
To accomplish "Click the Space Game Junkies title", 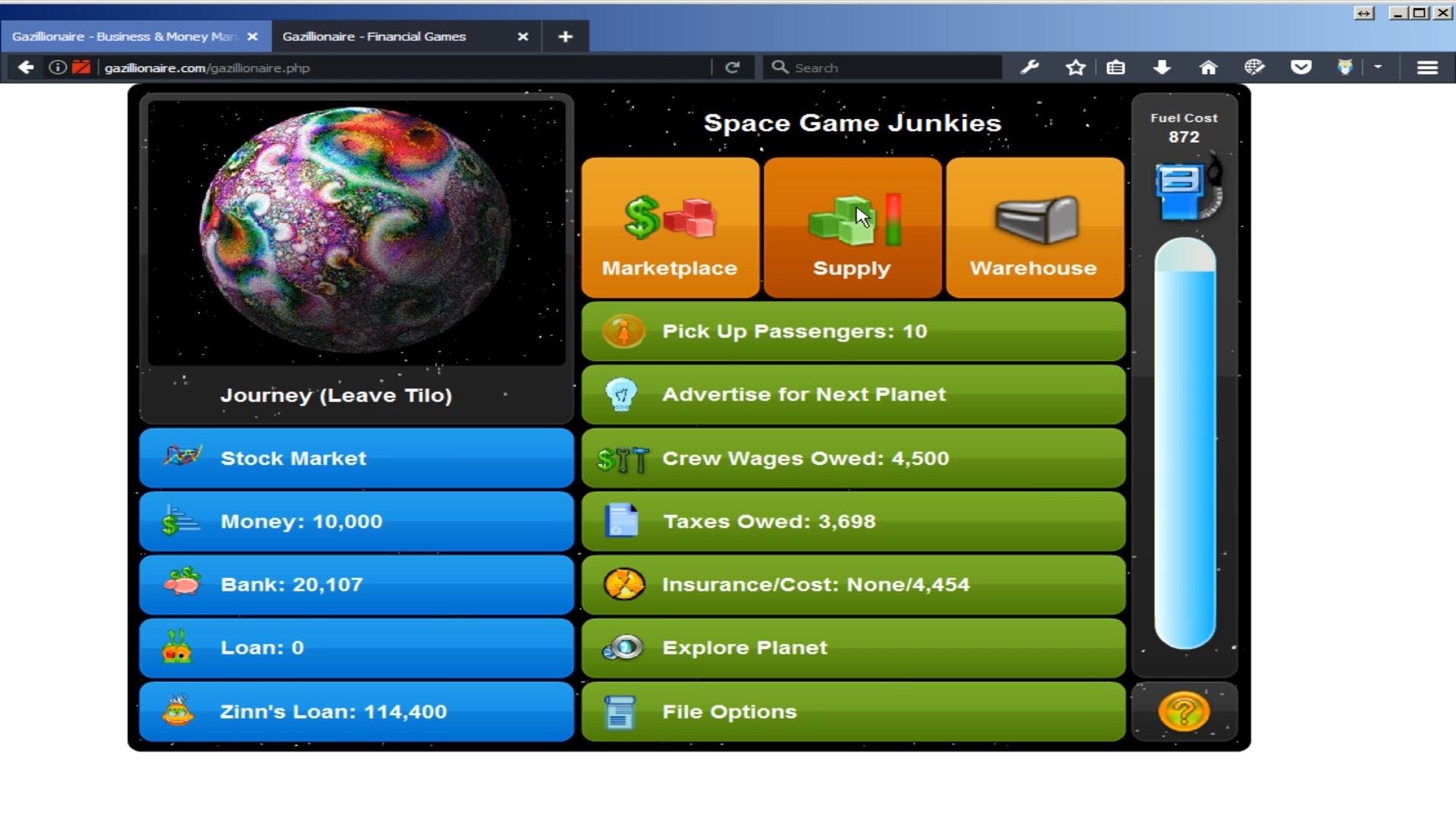I will pos(852,123).
